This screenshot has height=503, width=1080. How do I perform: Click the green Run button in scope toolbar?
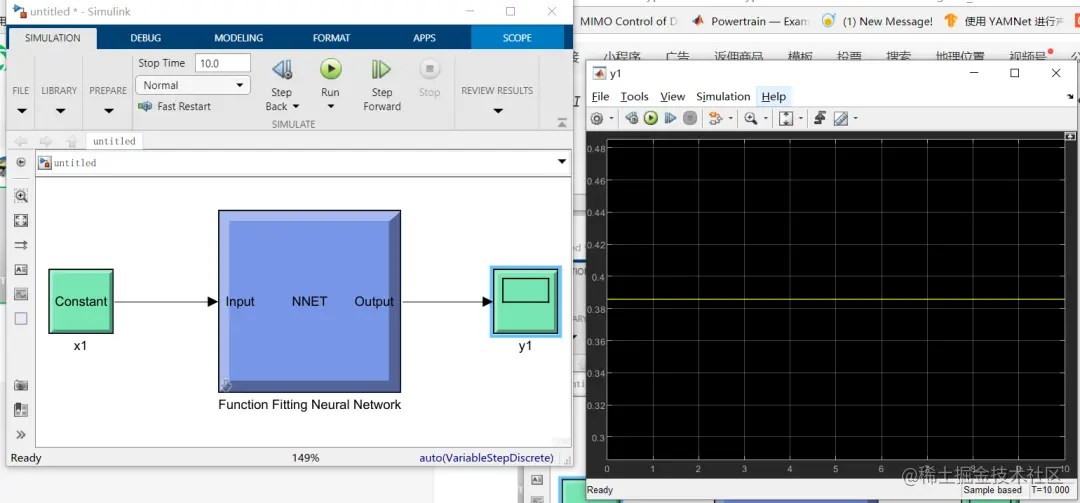[x=651, y=119]
